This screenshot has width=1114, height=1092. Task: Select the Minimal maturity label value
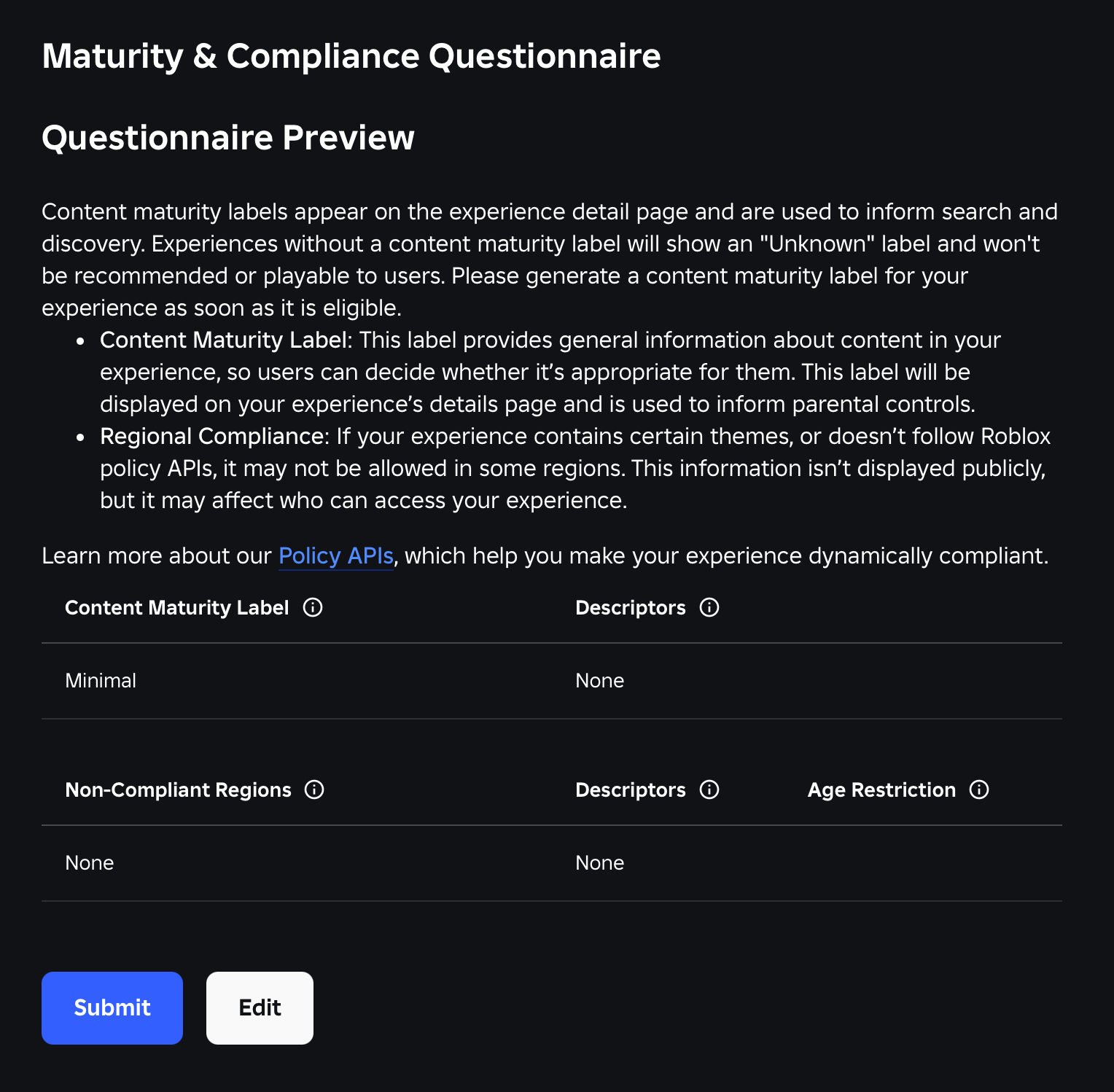[101, 680]
